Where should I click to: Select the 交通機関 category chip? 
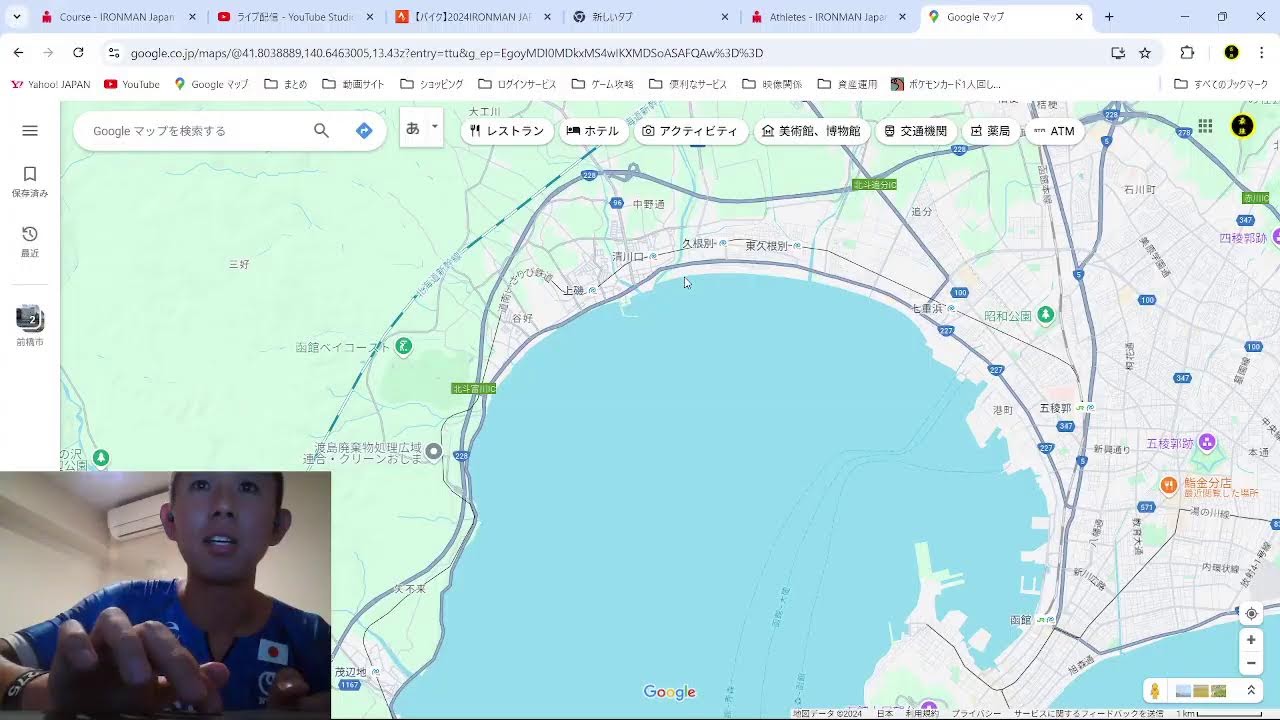[915, 131]
